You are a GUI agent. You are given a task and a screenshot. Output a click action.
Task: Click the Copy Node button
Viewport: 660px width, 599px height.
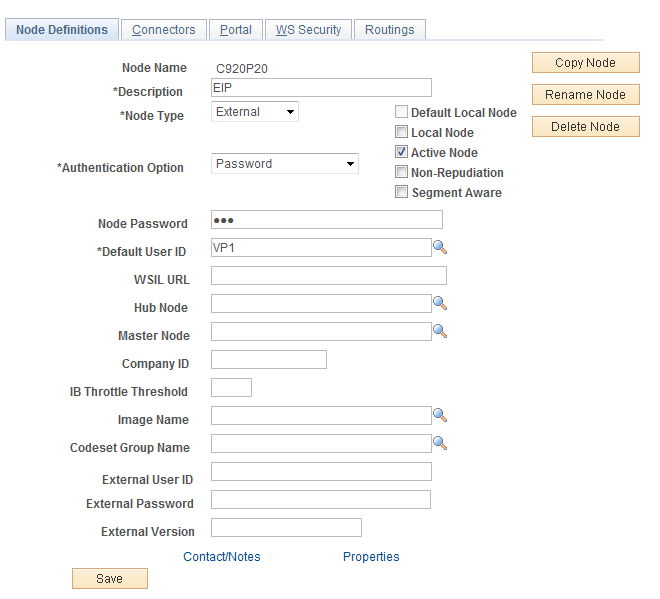pos(585,63)
